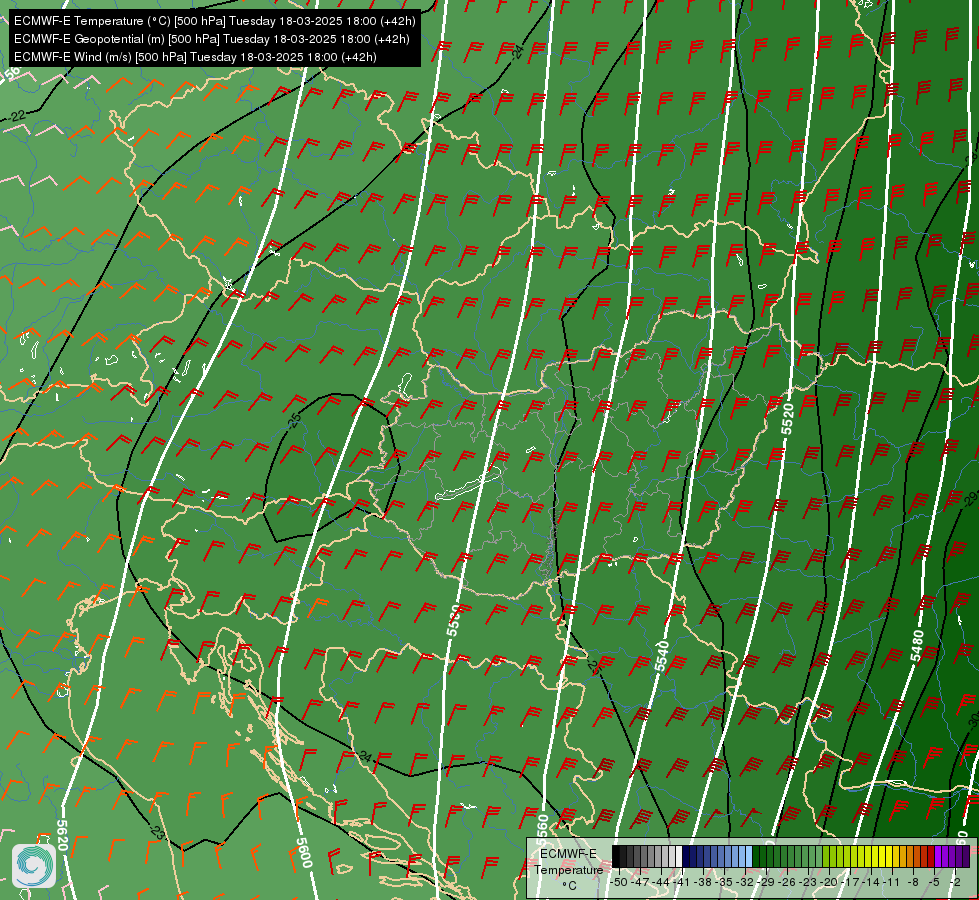The width and height of the screenshot is (979, 900).
Task: Click the -22 isotherm label on map
Action: coord(17,116)
